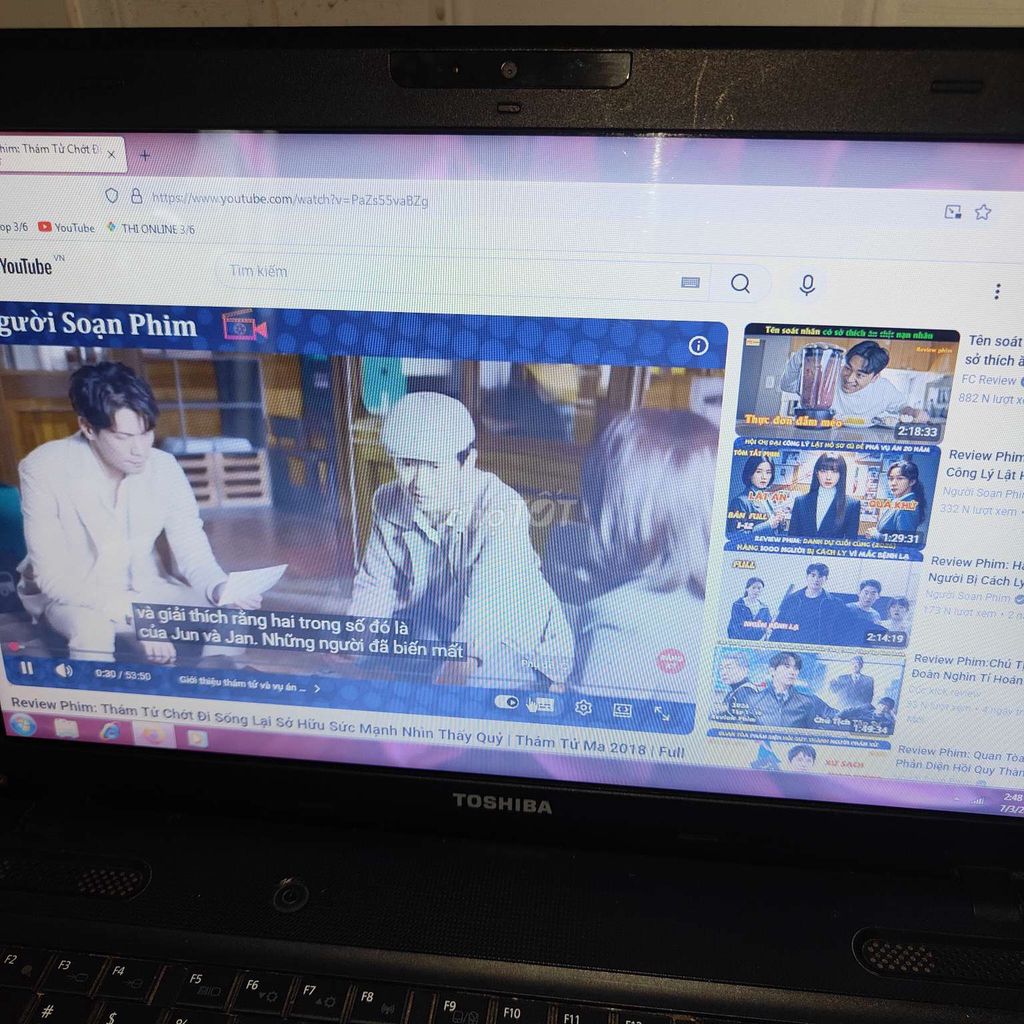Open YouTube three-dot settings menu
Screen dimensions: 1024x1024
(997, 291)
